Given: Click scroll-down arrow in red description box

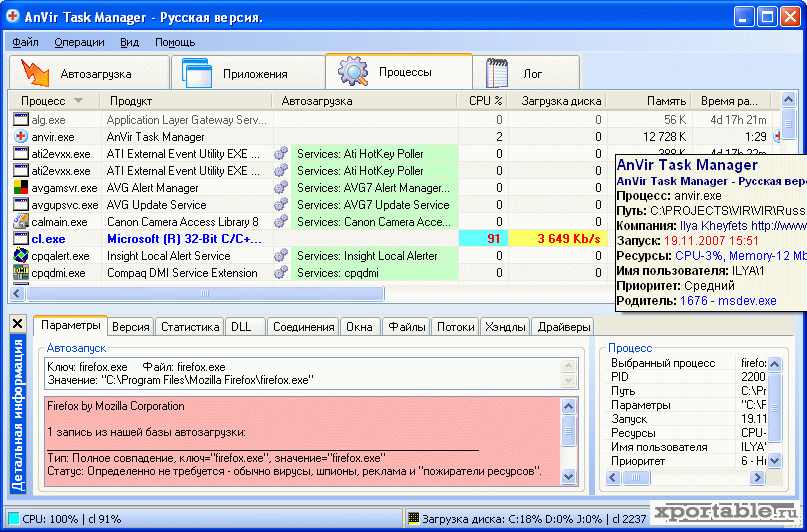Looking at the screenshot, I should [x=568, y=476].
